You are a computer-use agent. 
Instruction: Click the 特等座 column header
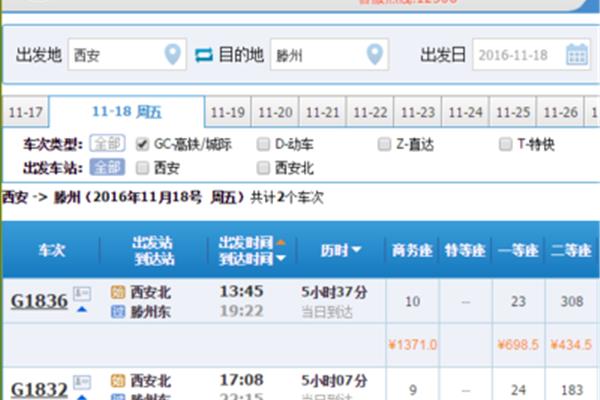[x=465, y=250]
